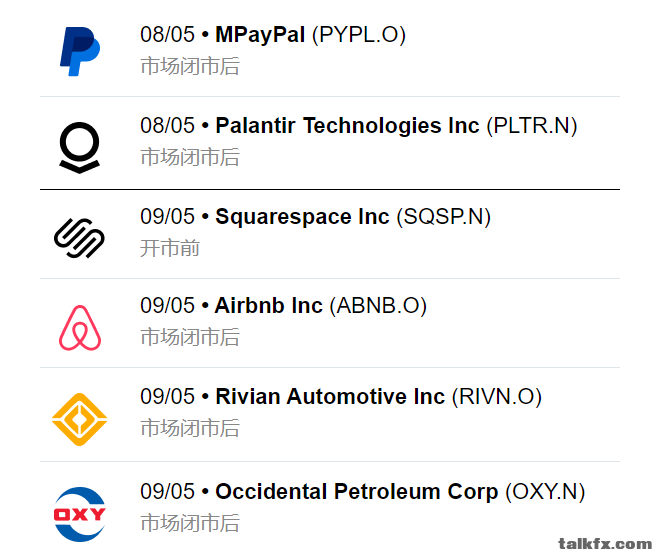Screen dimensions: 657x555
Task: Open Rivian Automotive Inc name link
Action: [x=330, y=396]
